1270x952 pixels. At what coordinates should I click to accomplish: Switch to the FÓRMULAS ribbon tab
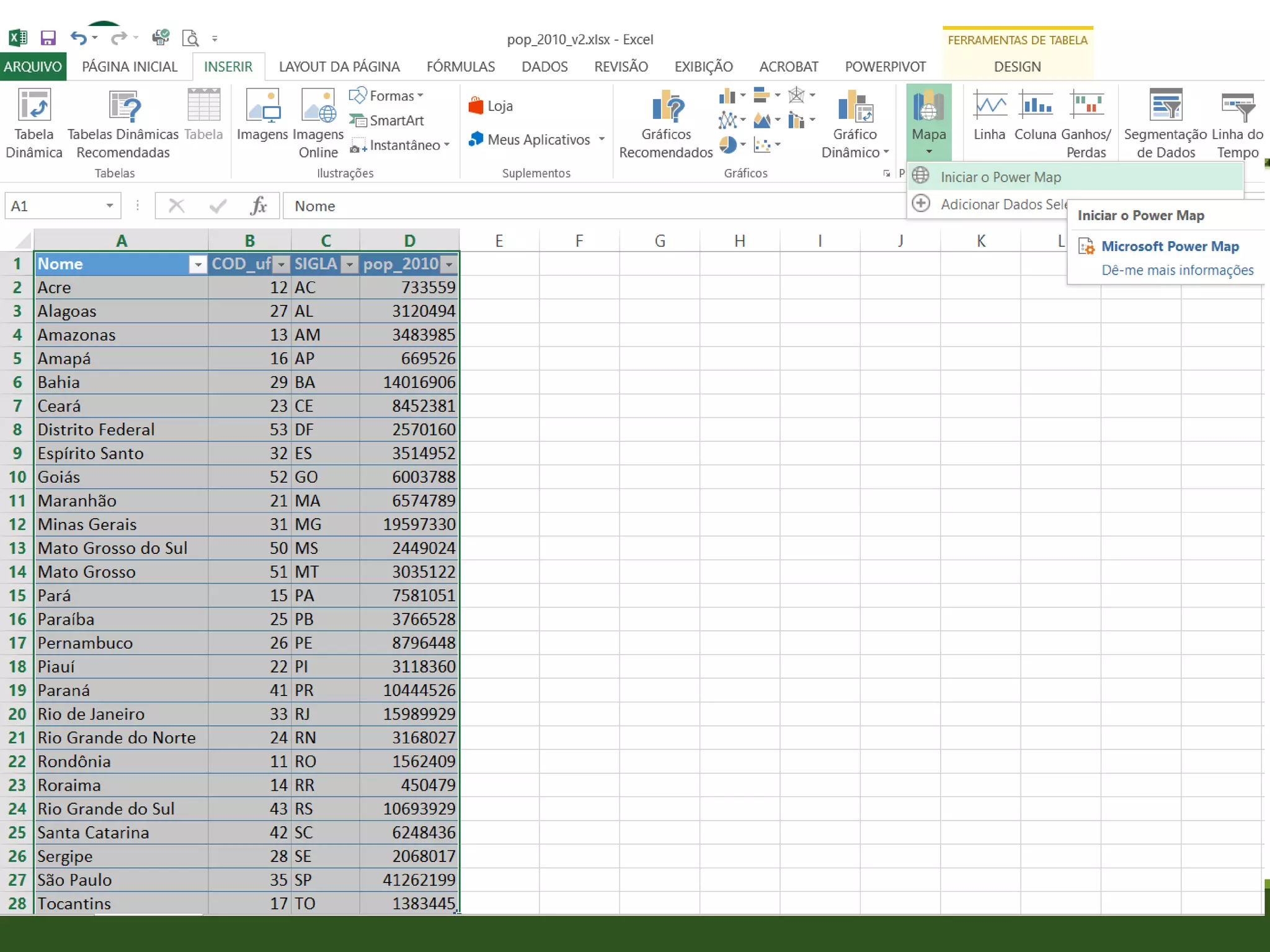[460, 67]
